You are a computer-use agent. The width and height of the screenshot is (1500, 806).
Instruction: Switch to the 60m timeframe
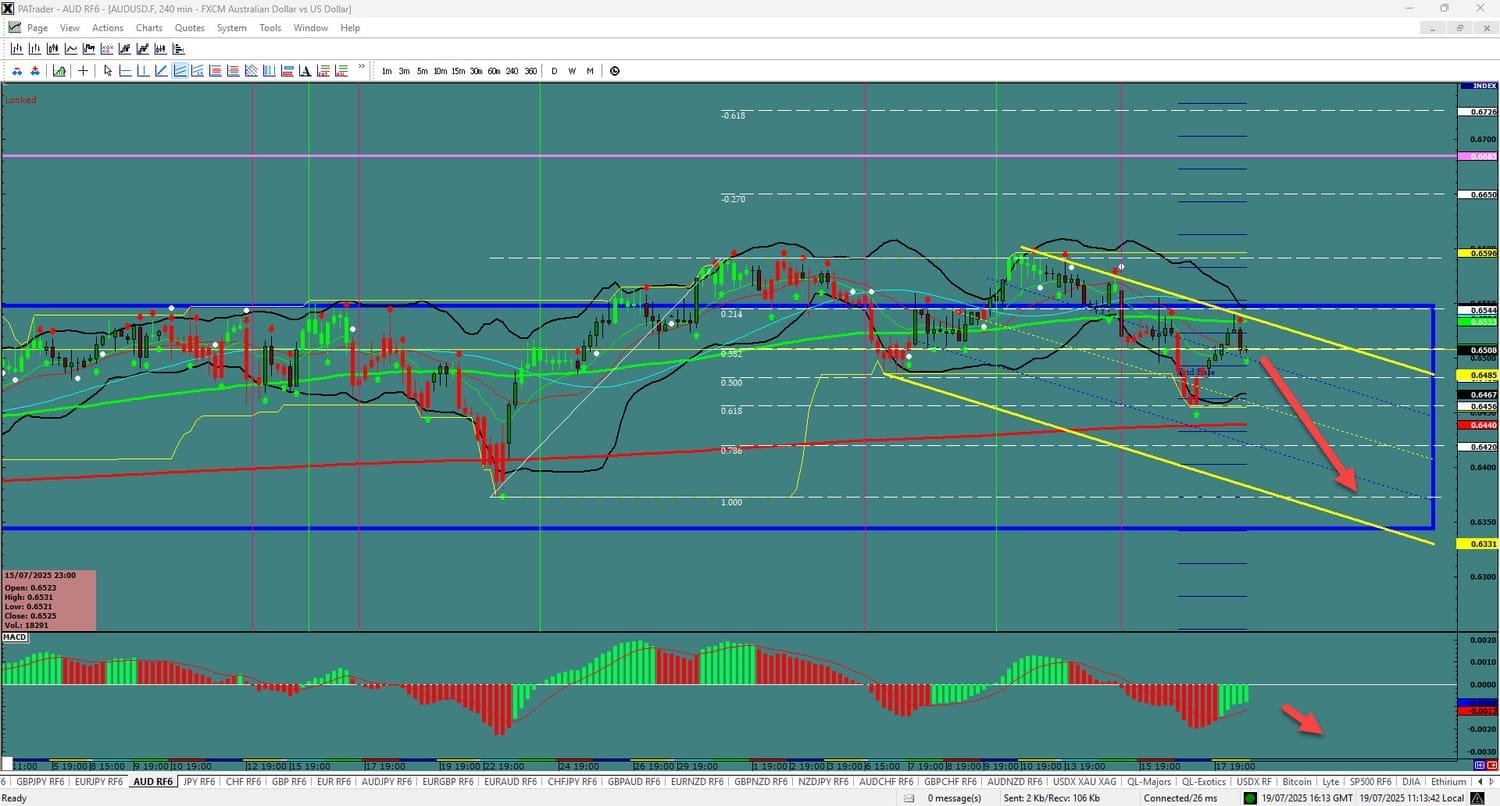[494, 71]
